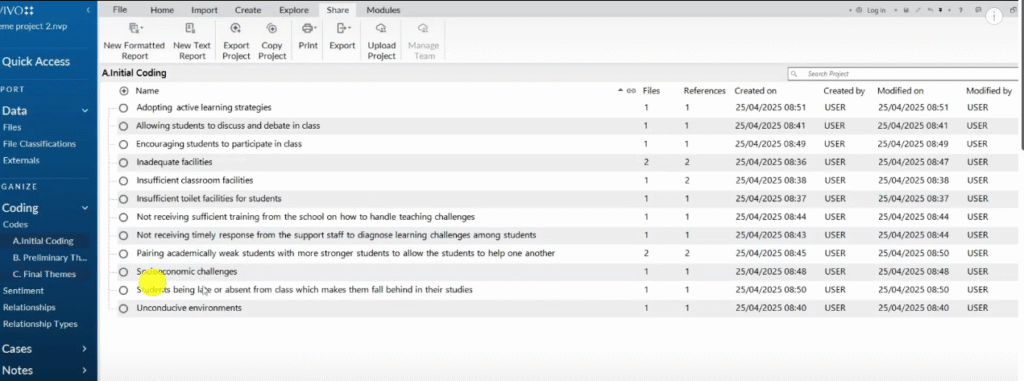
Task: Sort by the Modified on column header
Action: pos(900,91)
